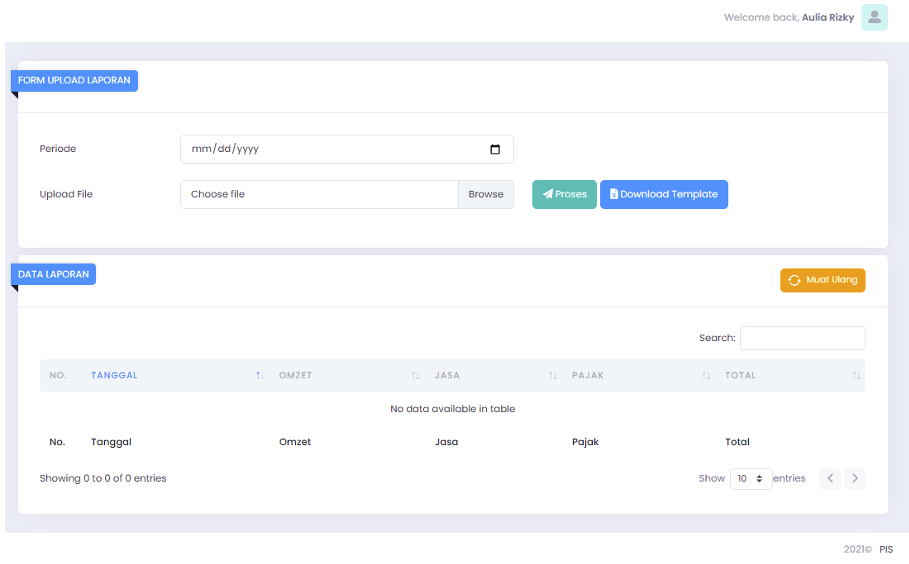Click the user avatar icon
Image resolution: width=909 pixels, height=564 pixels.
(x=874, y=17)
